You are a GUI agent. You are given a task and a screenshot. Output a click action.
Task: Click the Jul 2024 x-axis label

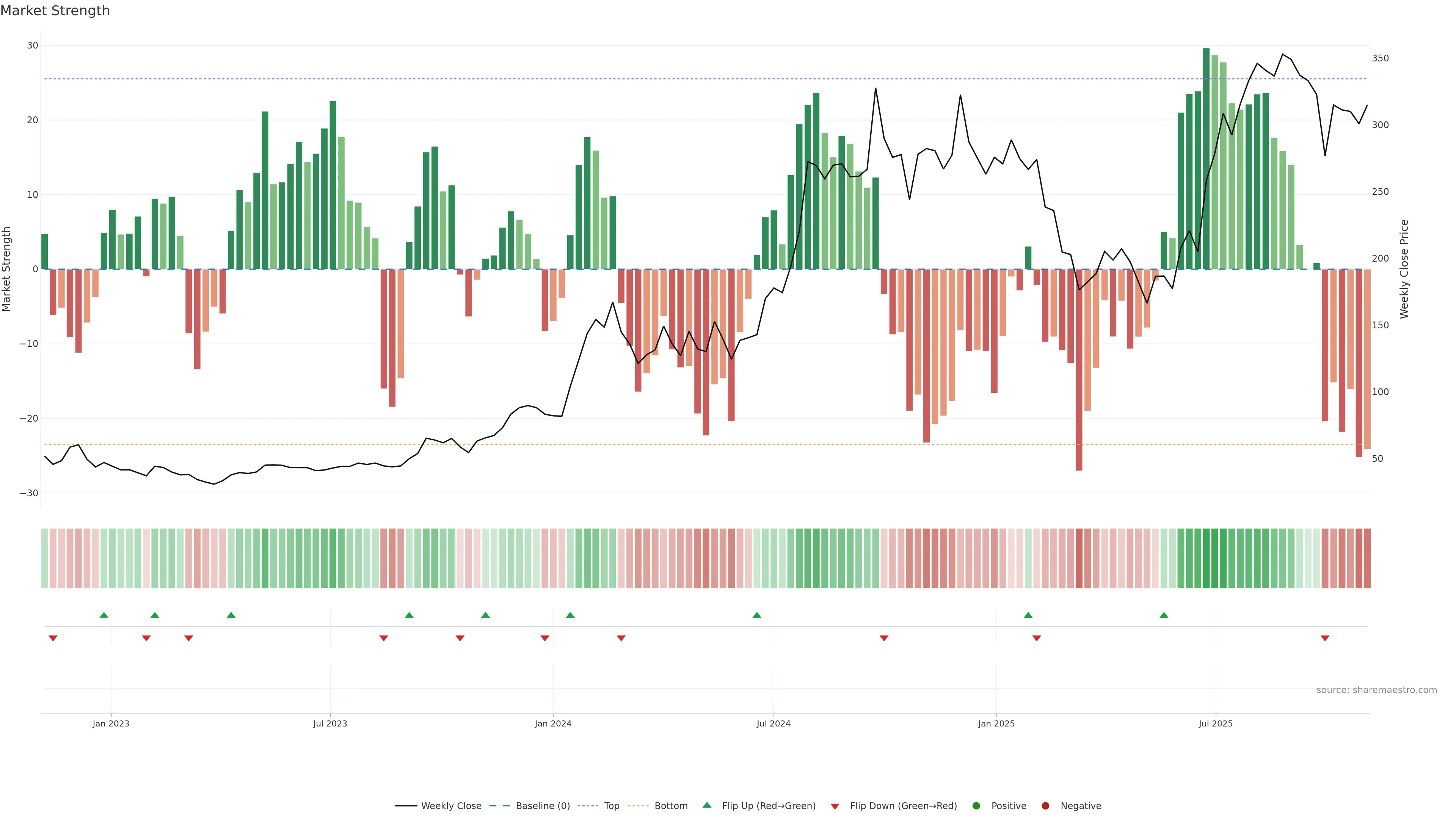[773, 723]
